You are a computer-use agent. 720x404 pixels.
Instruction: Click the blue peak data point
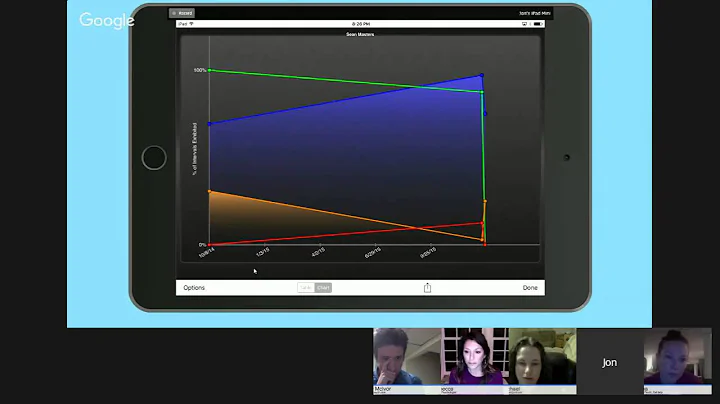(482, 75)
